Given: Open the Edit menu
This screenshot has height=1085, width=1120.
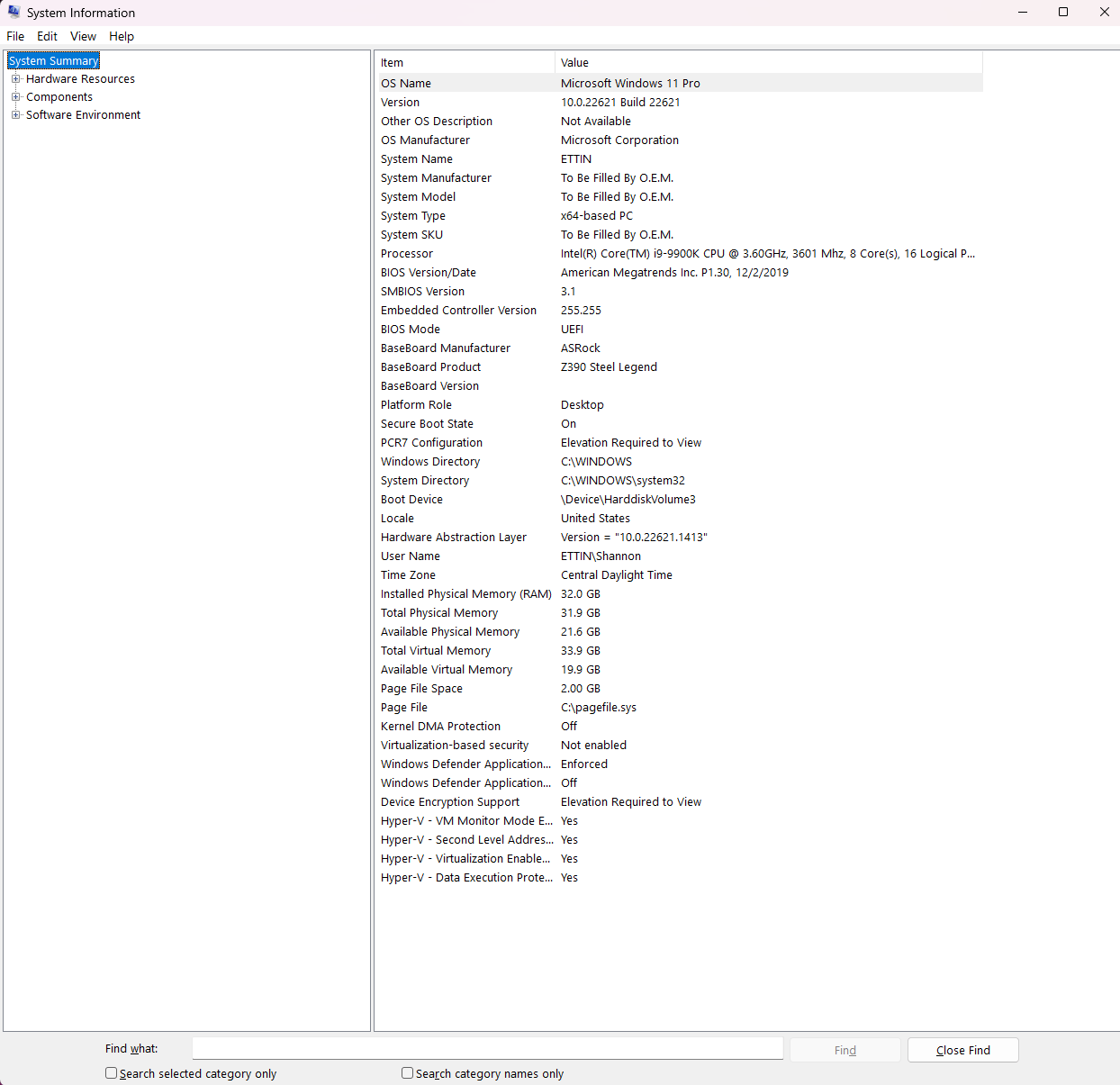Looking at the screenshot, I should (47, 36).
